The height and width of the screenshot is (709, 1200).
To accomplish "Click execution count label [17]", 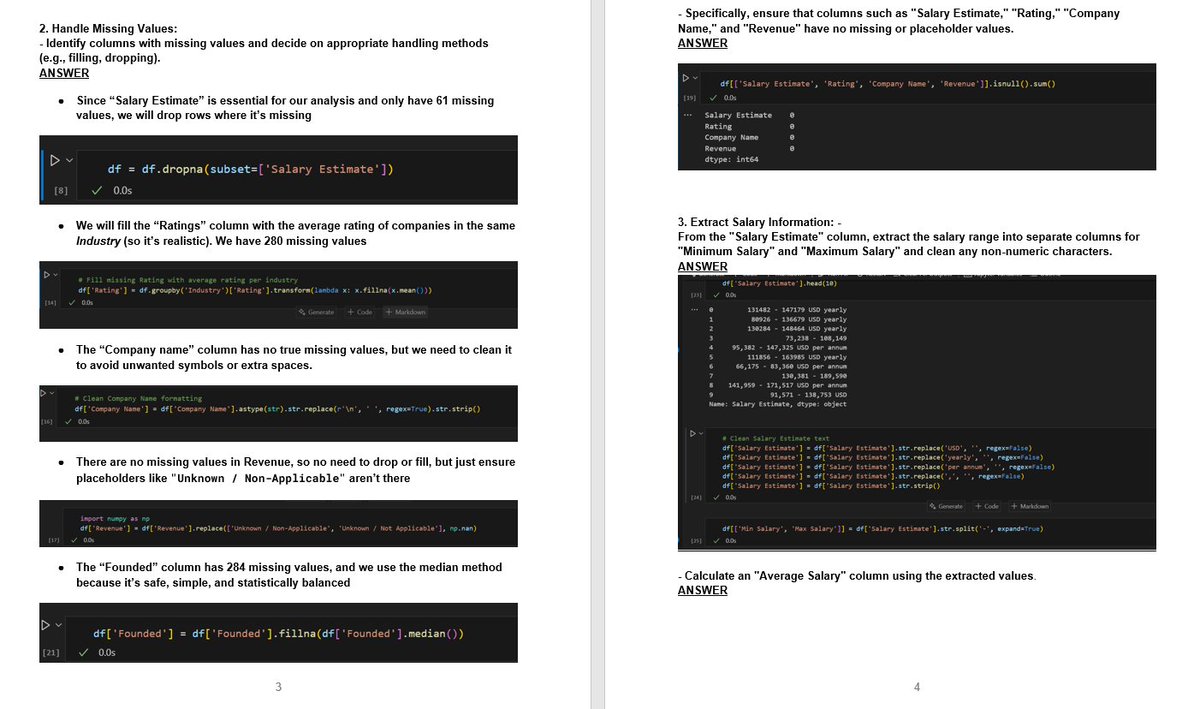I will click(52, 540).
